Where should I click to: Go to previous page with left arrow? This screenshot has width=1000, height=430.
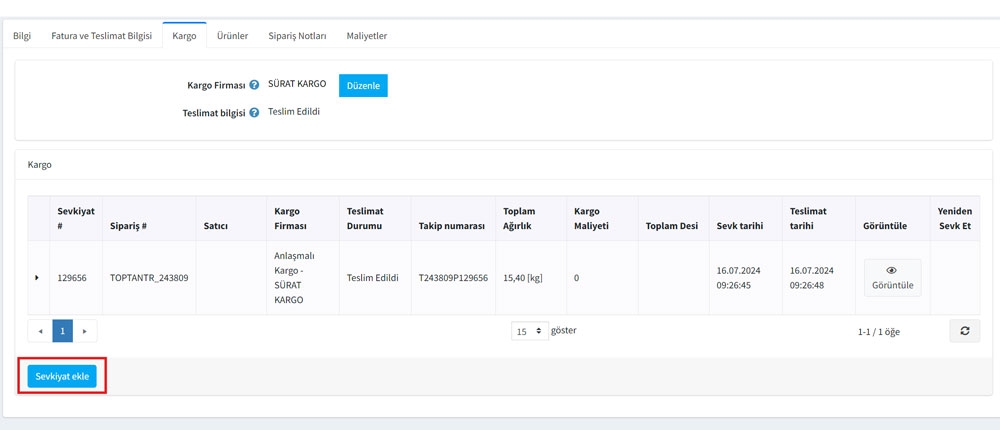tap(40, 331)
